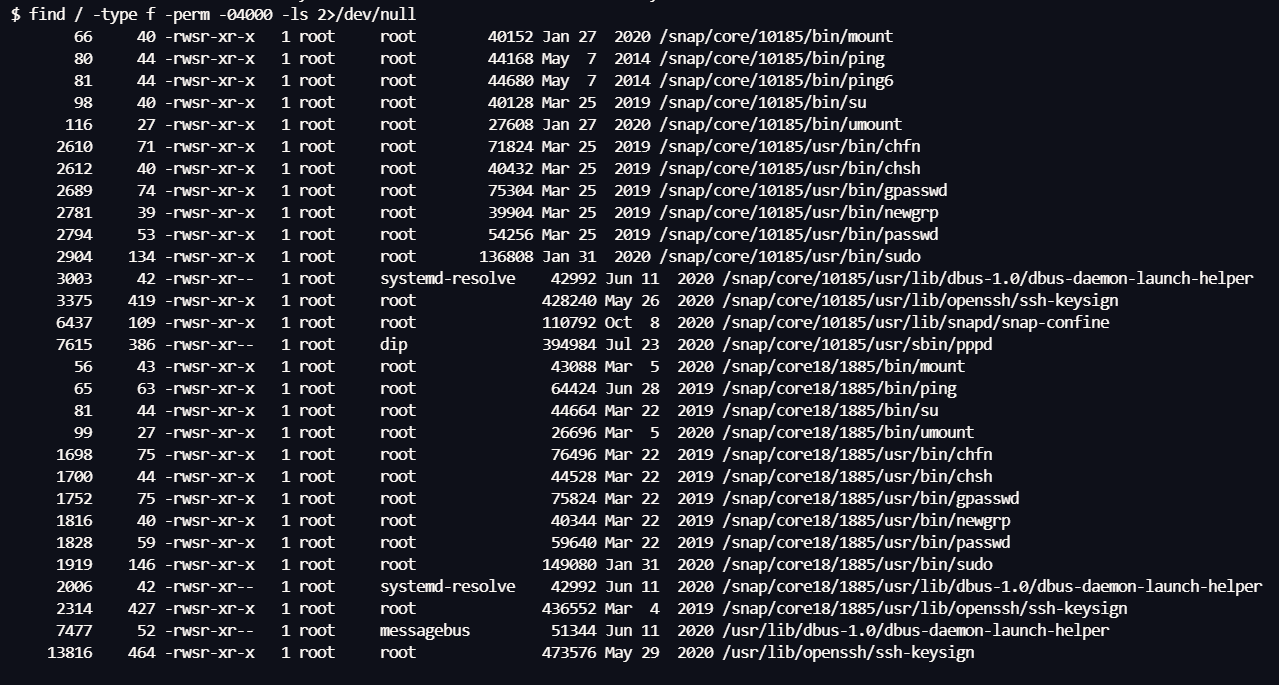This screenshot has height=685, width=1279.
Task: Click the inode number 13816
Action: 70,653
